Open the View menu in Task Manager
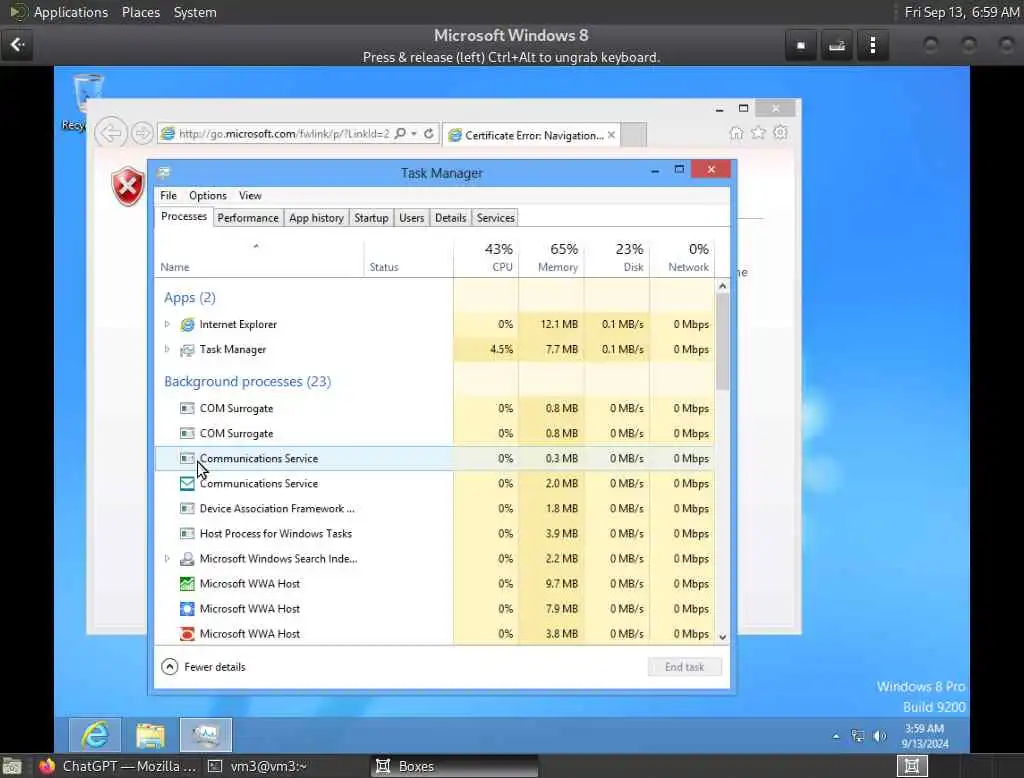The image size is (1024, 778). pos(250,195)
